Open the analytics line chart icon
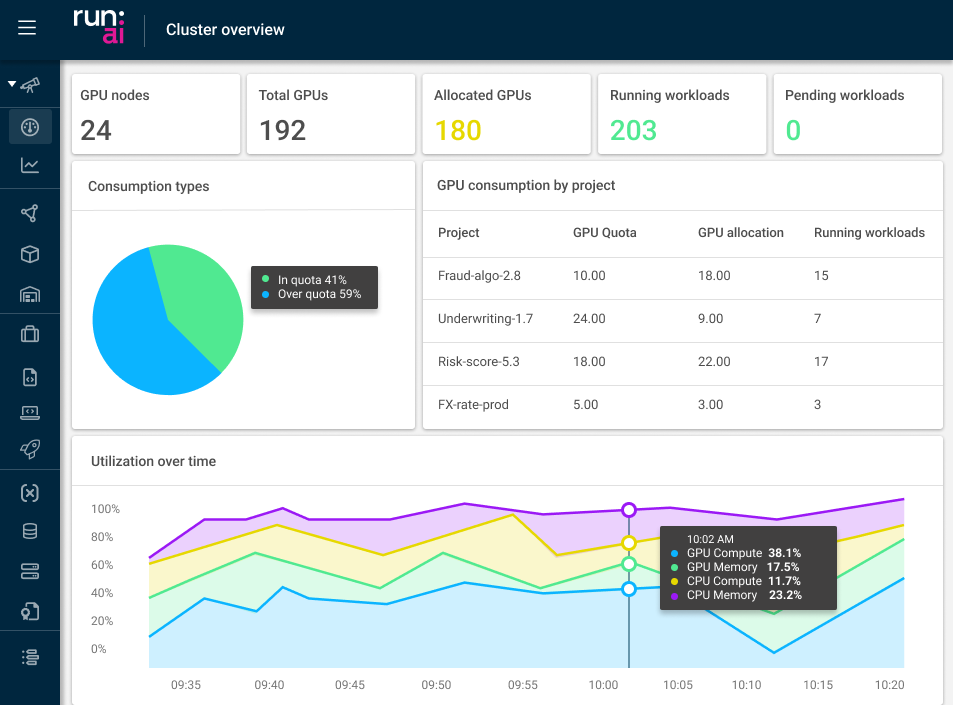 point(30,165)
